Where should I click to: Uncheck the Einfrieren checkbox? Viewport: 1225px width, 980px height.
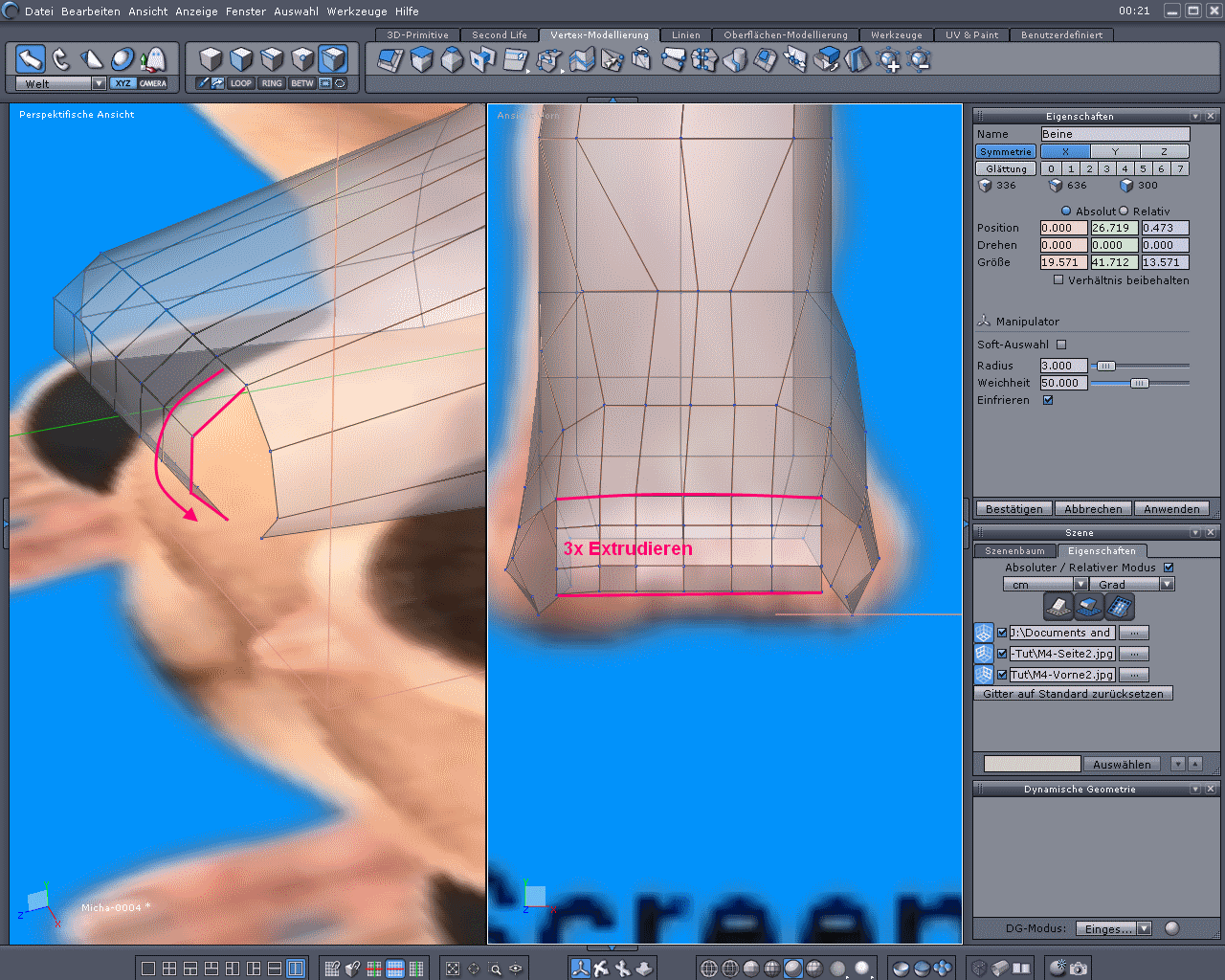[1048, 400]
